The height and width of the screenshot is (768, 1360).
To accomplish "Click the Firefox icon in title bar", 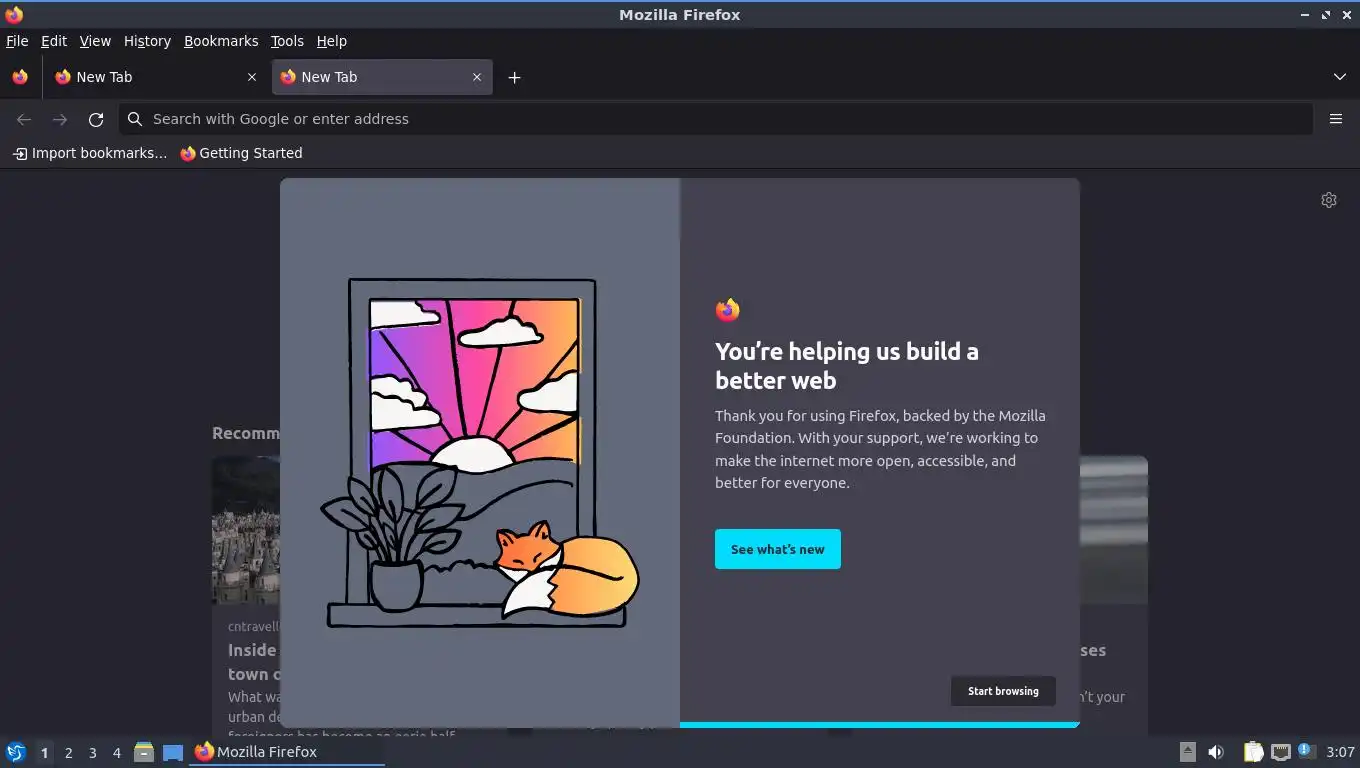I will click(14, 15).
